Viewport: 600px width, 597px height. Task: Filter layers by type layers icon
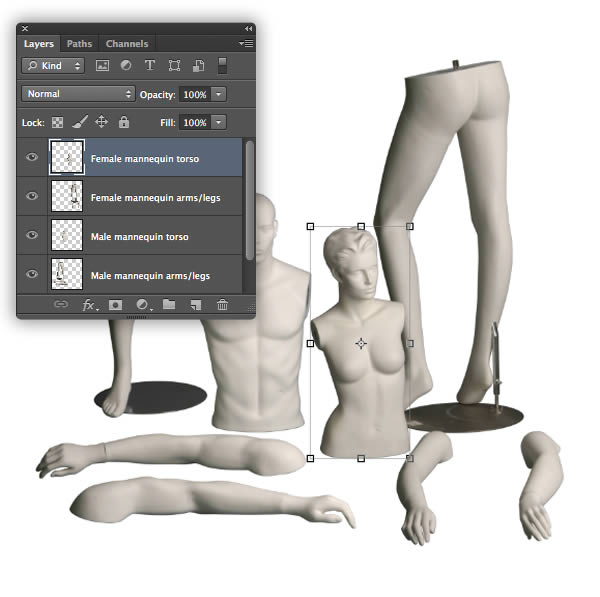pos(150,65)
